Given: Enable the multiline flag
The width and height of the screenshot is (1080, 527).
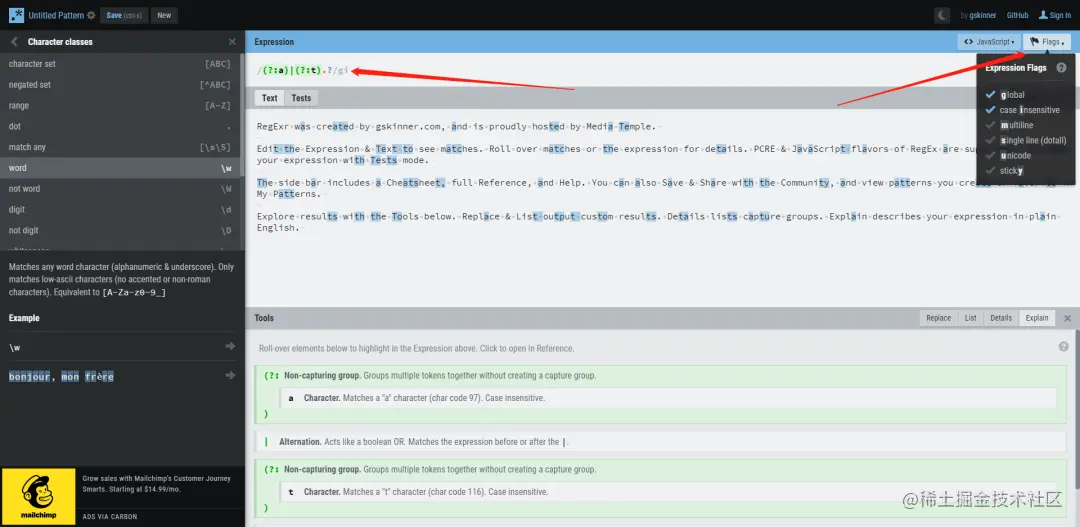Looking at the screenshot, I should pyautogui.click(x=1009, y=125).
